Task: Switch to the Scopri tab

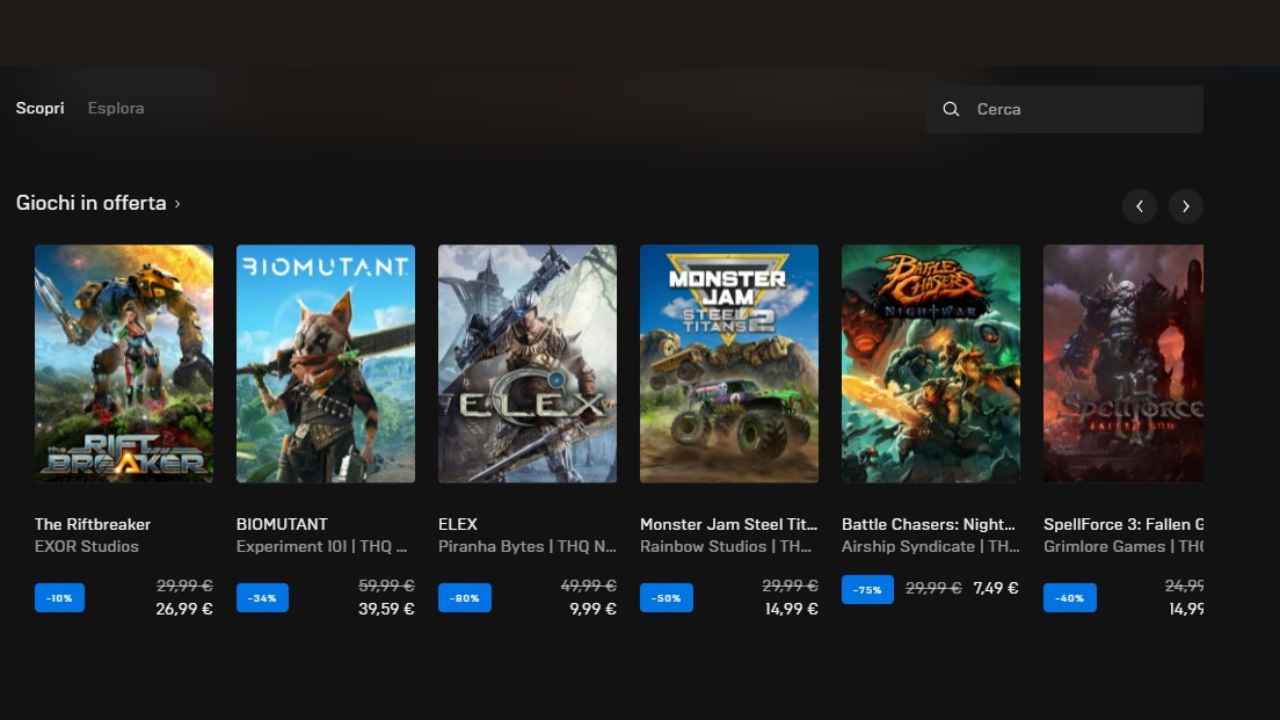Action: 40,108
